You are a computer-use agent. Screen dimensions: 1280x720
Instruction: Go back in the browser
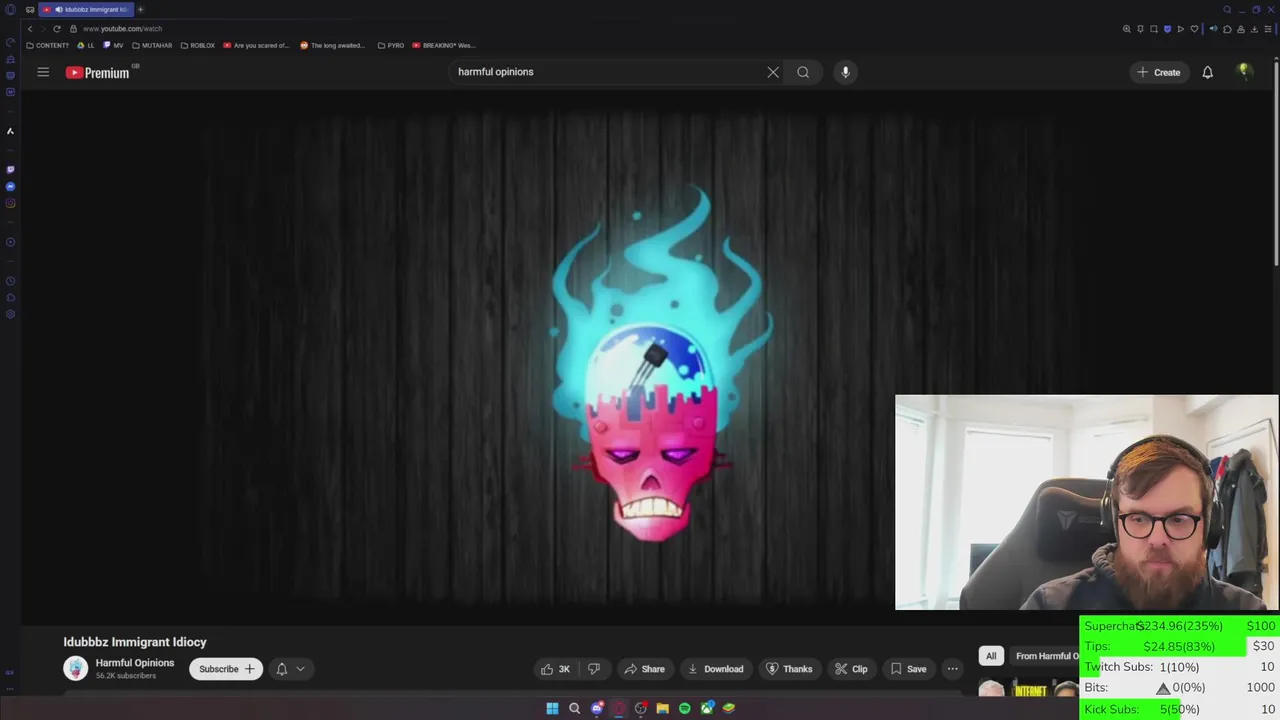[30, 29]
